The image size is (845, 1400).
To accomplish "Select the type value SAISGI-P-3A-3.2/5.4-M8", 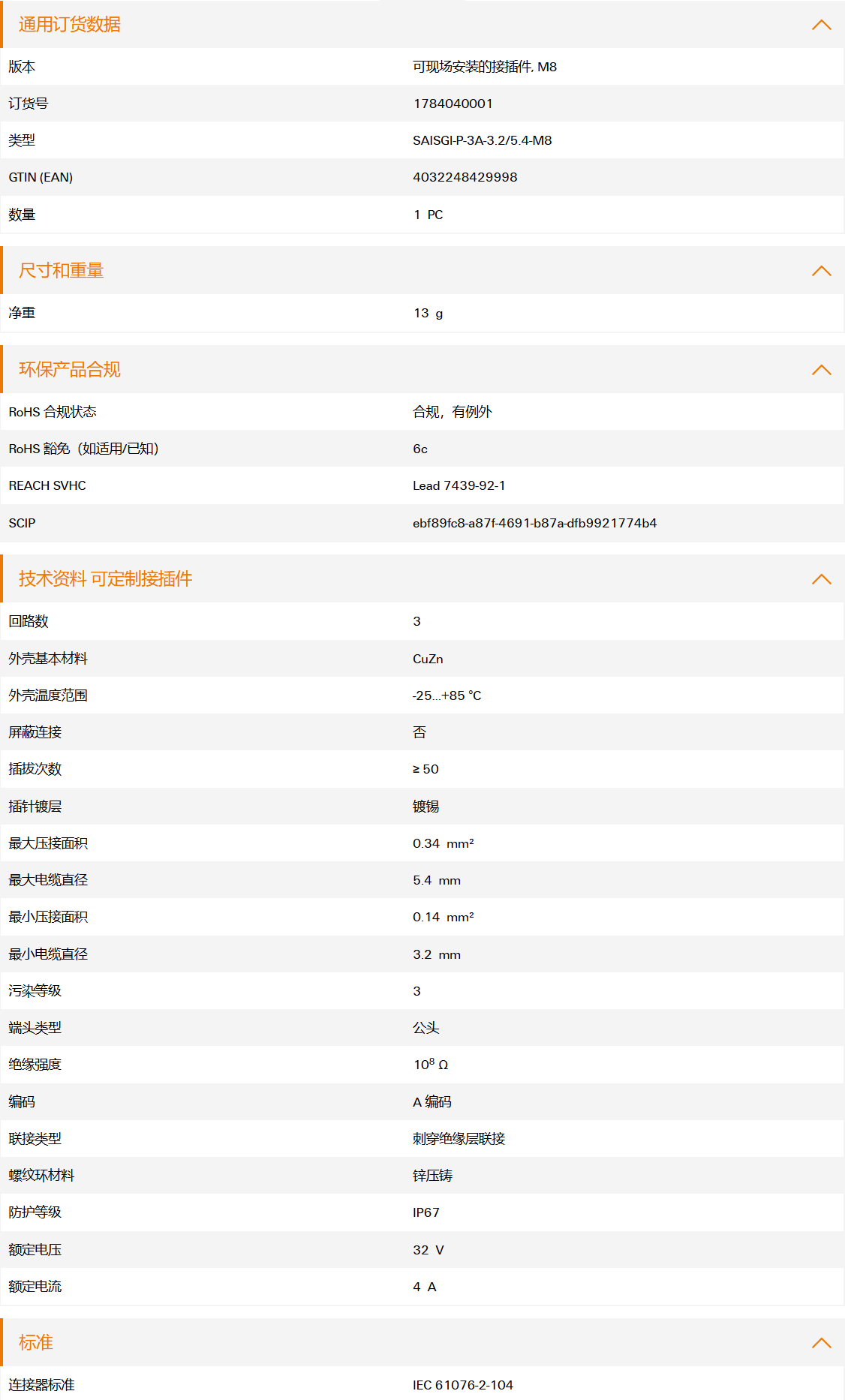I will (x=483, y=140).
